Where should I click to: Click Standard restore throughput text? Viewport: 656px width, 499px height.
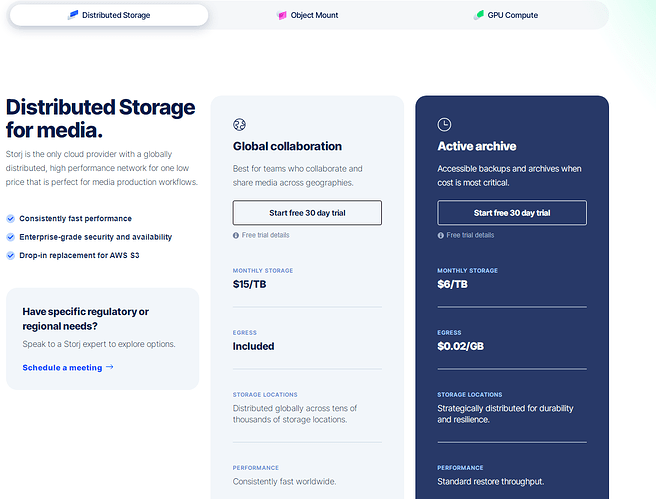[x=491, y=481]
